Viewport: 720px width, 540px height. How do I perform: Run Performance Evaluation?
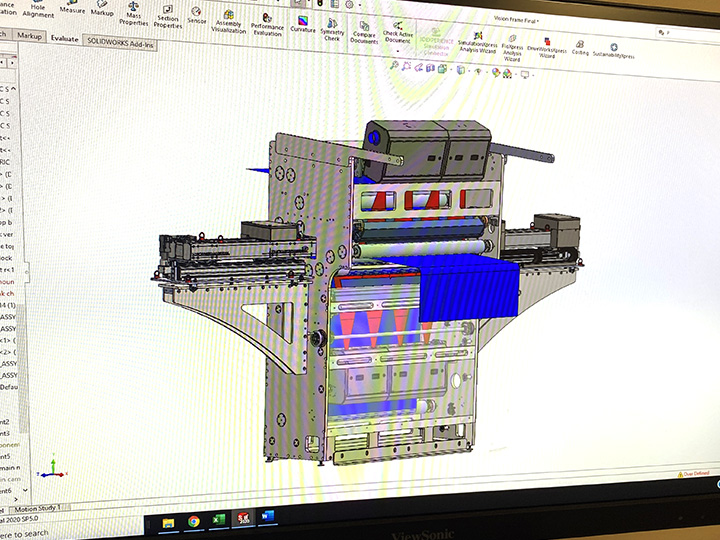267,24
